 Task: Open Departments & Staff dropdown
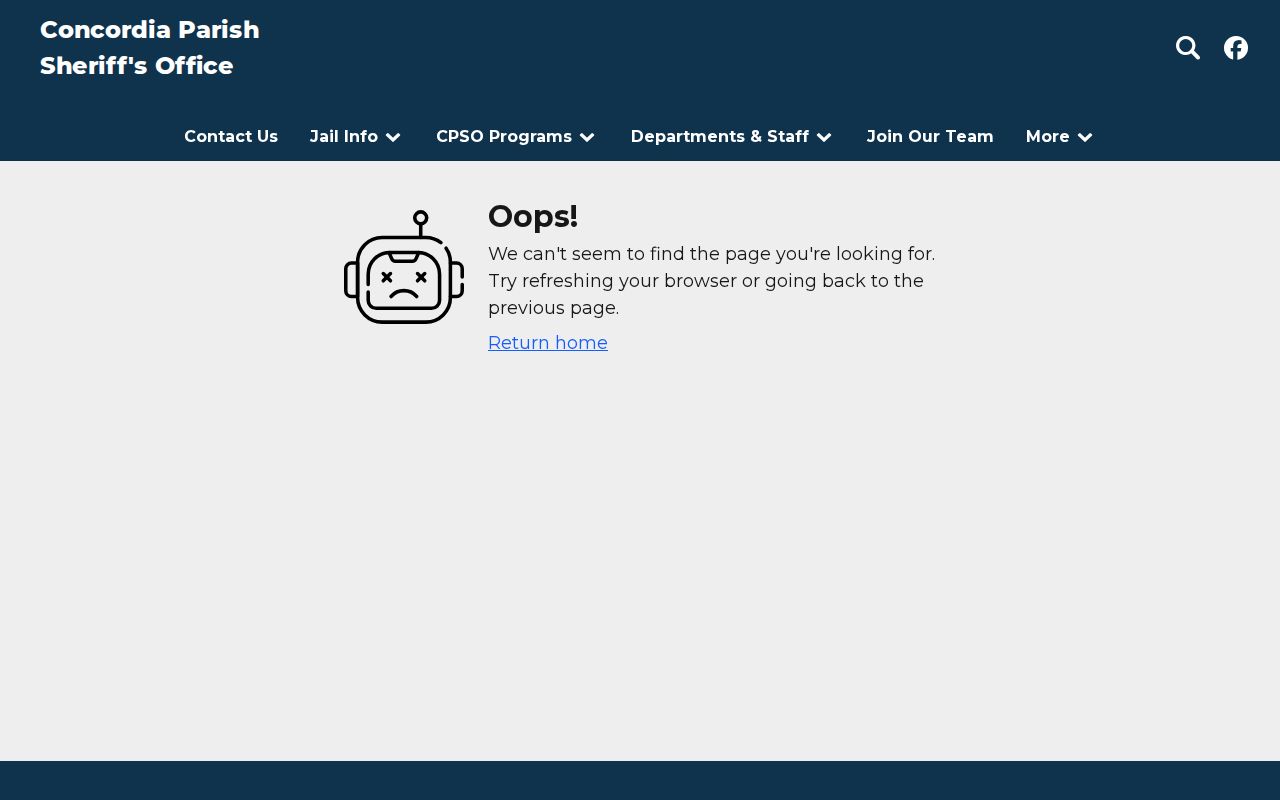pos(732,136)
